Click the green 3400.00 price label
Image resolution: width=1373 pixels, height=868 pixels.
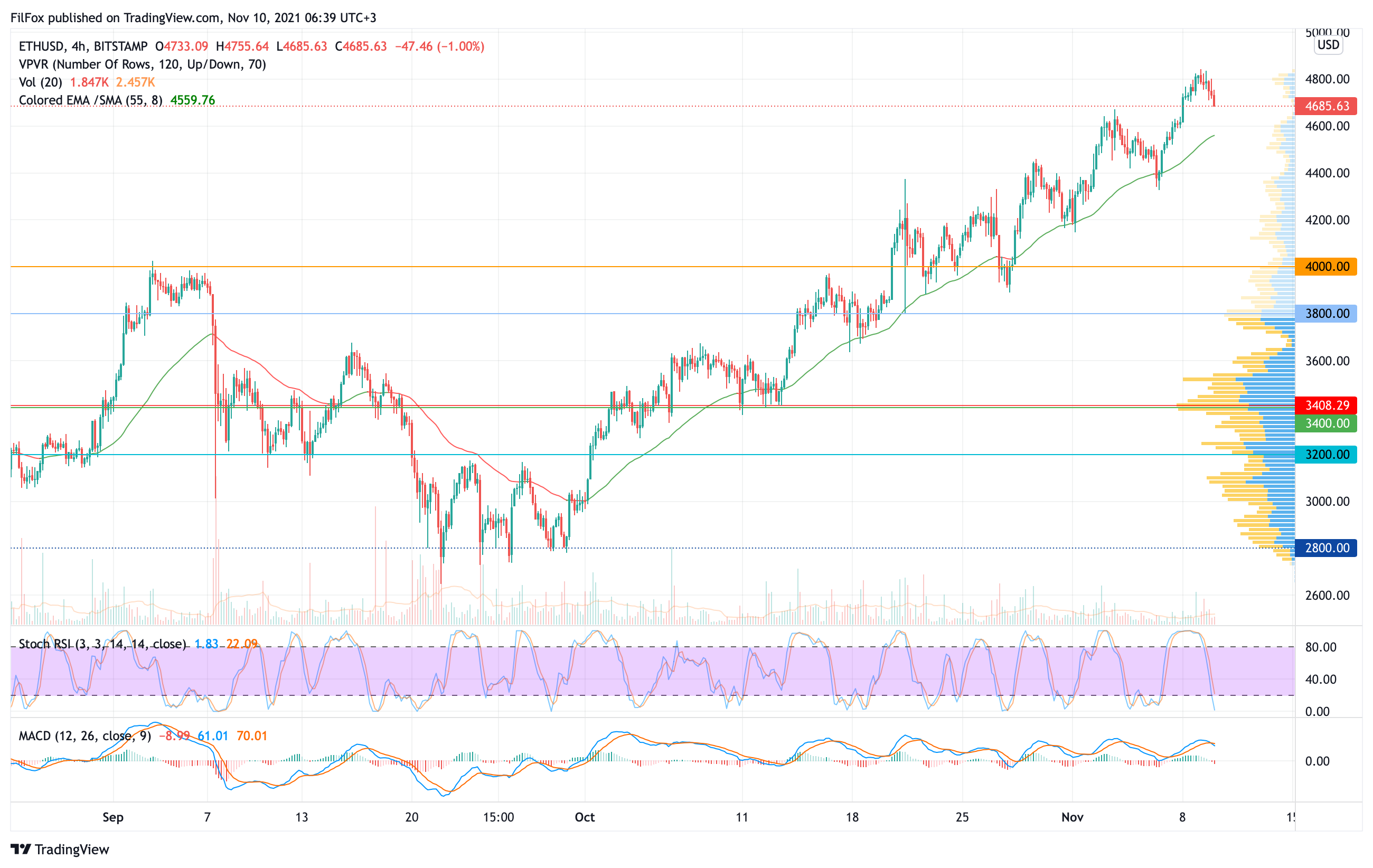[x=1326, y=423]
